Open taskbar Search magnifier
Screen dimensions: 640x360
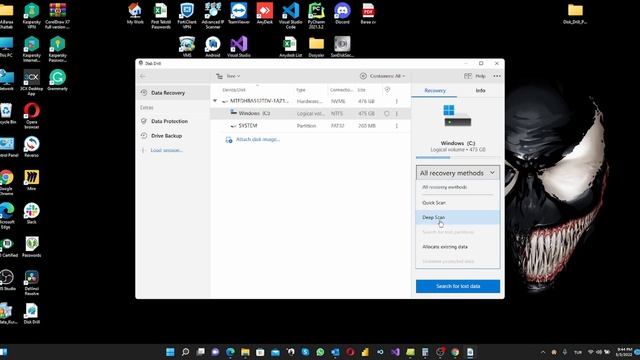(185, 352)
